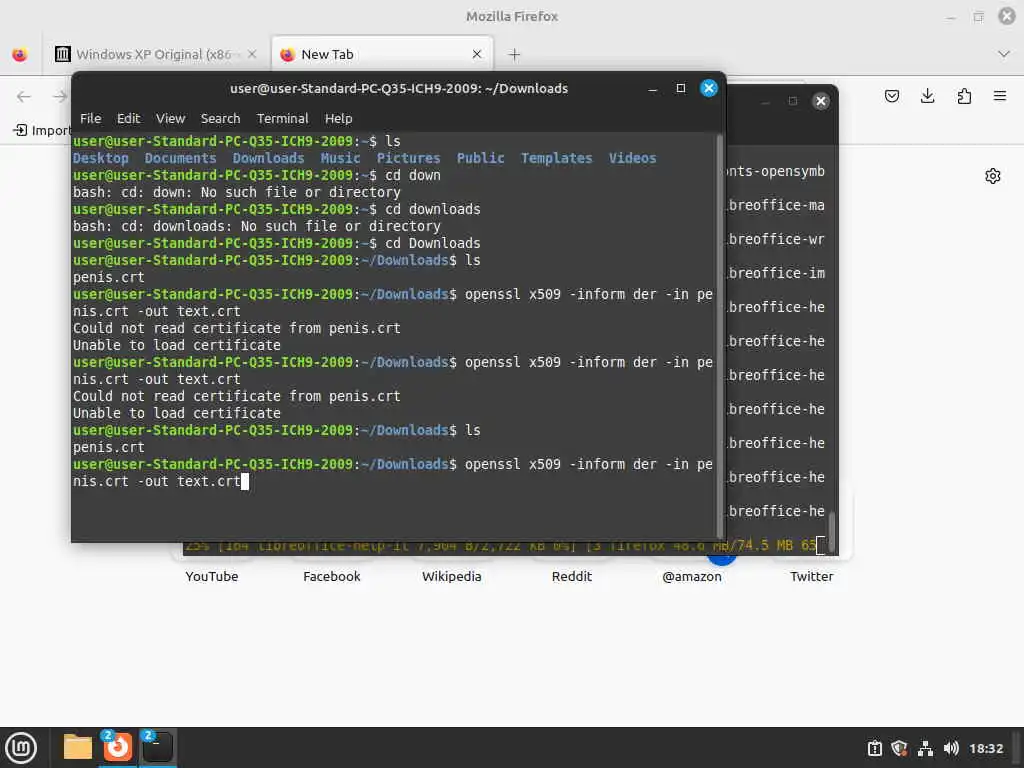Open Files manager in taskbar
The width and height of the screenshot is (1024, 768).
(78, 747)
